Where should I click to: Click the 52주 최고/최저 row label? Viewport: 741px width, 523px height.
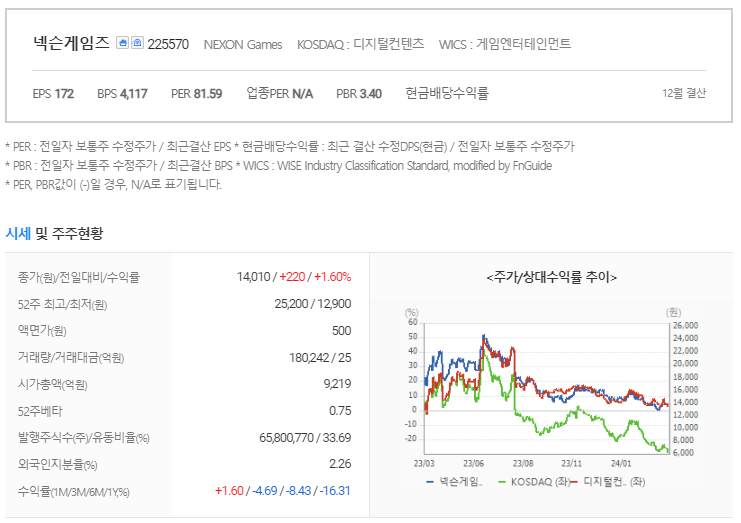pyautogui.click(x=62, y=305)
